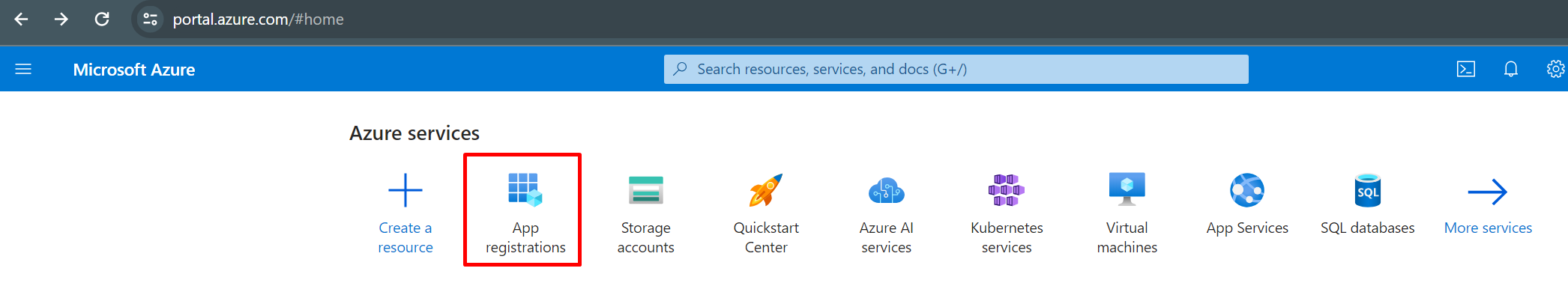Open SQL databases service icon

point(1367,190)
